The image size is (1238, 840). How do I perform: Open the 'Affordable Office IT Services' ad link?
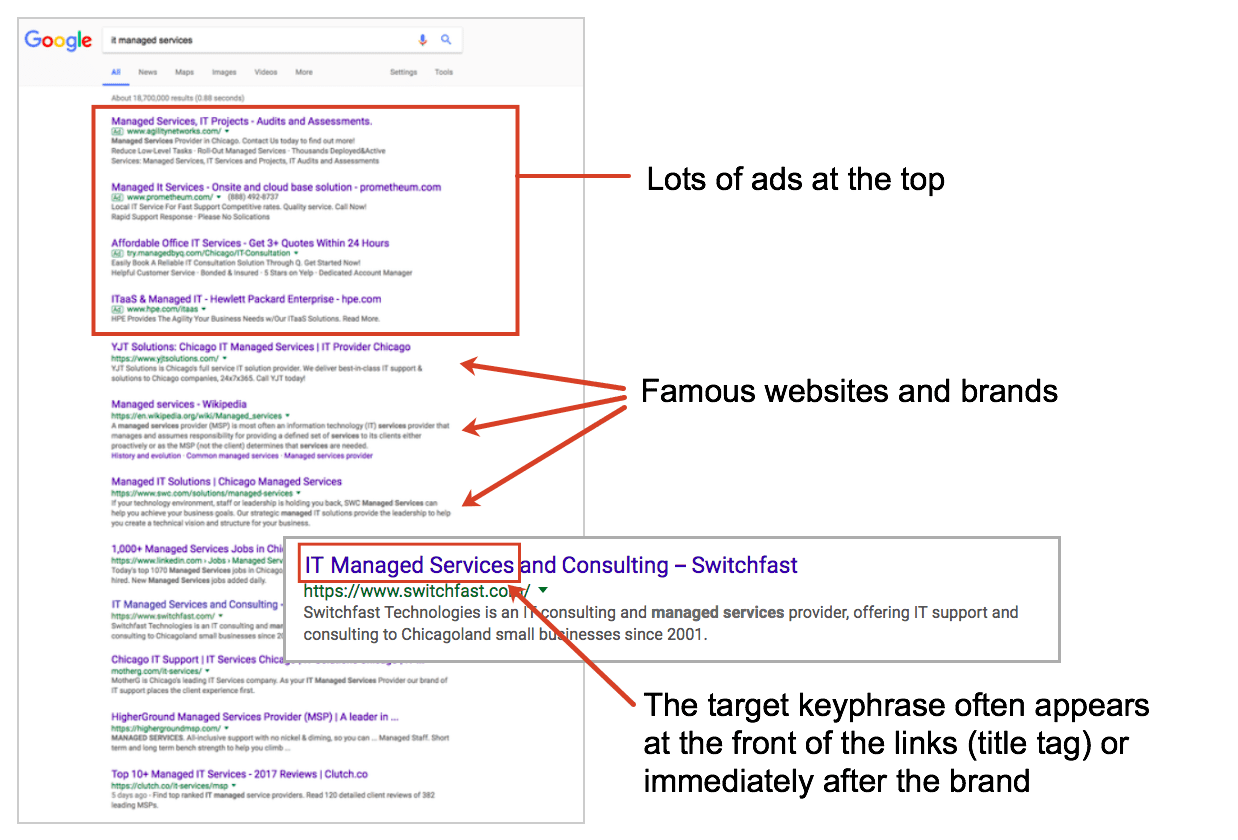tap(250, 243)
